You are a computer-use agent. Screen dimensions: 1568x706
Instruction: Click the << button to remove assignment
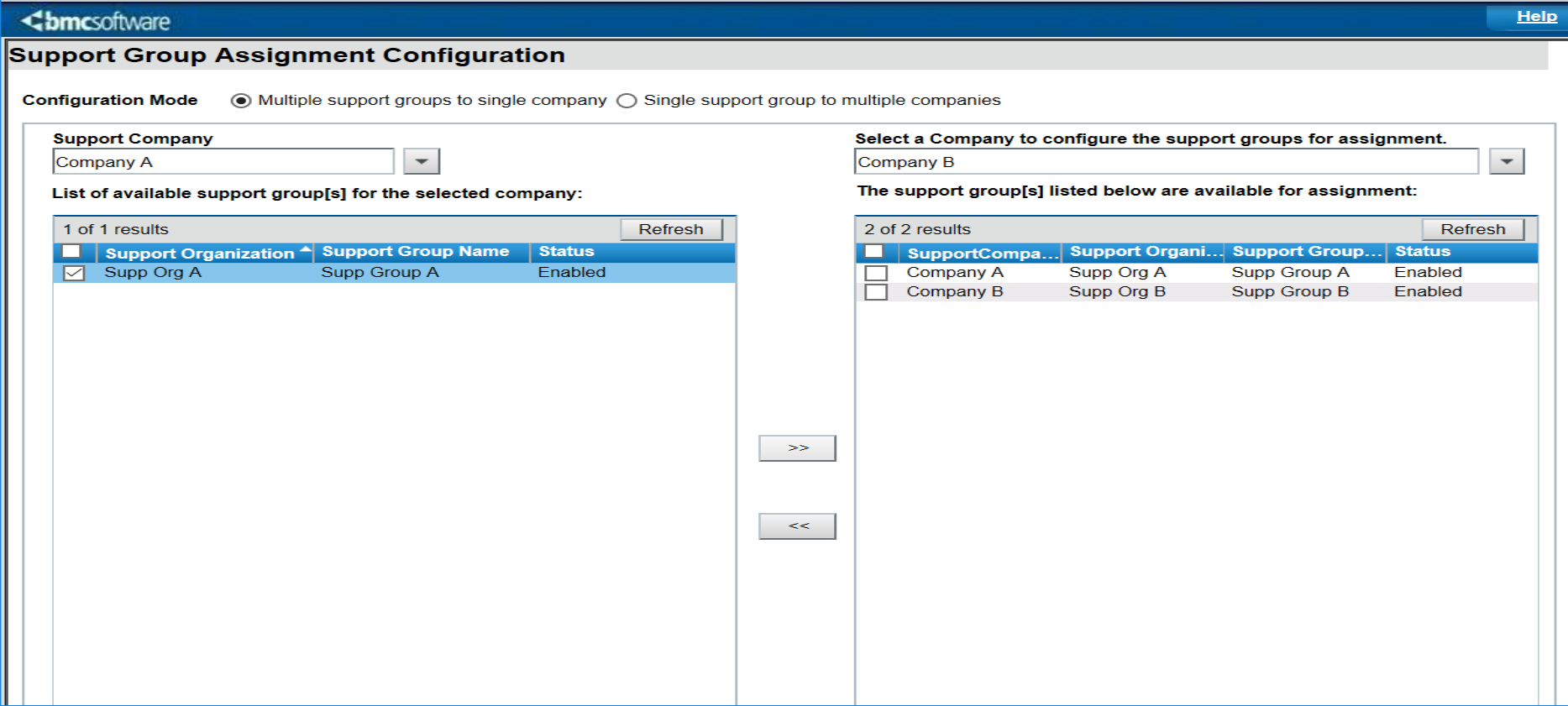[797, 526]
